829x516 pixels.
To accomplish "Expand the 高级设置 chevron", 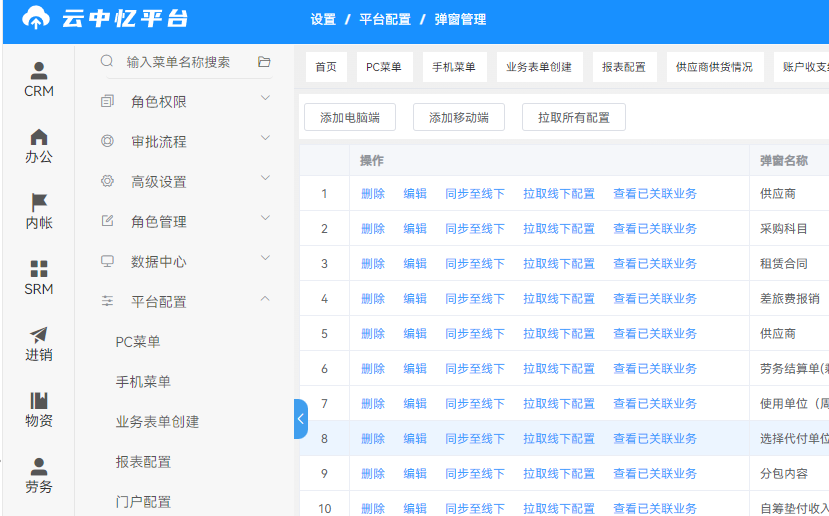I will (x=265, y=178).
